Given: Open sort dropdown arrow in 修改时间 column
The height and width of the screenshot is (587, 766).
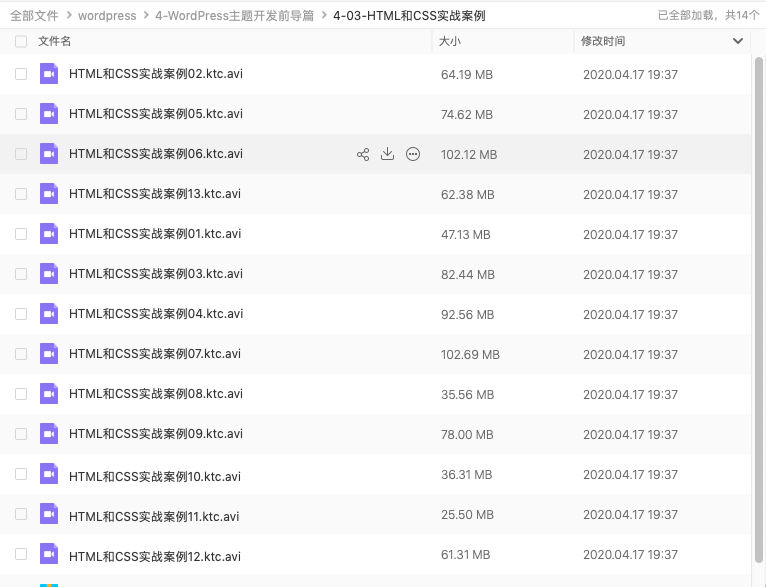Looking at the screenshot, I should (738, 42).
